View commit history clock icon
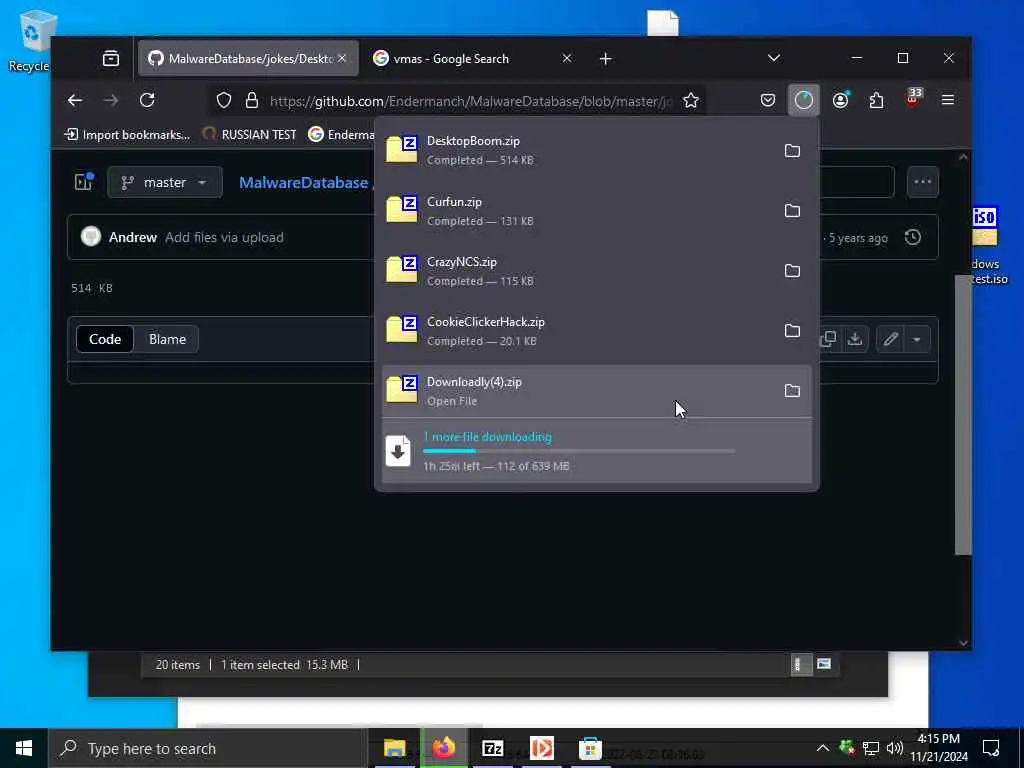The width and height of the screenshot is (1024, 768). click(913, 238)
